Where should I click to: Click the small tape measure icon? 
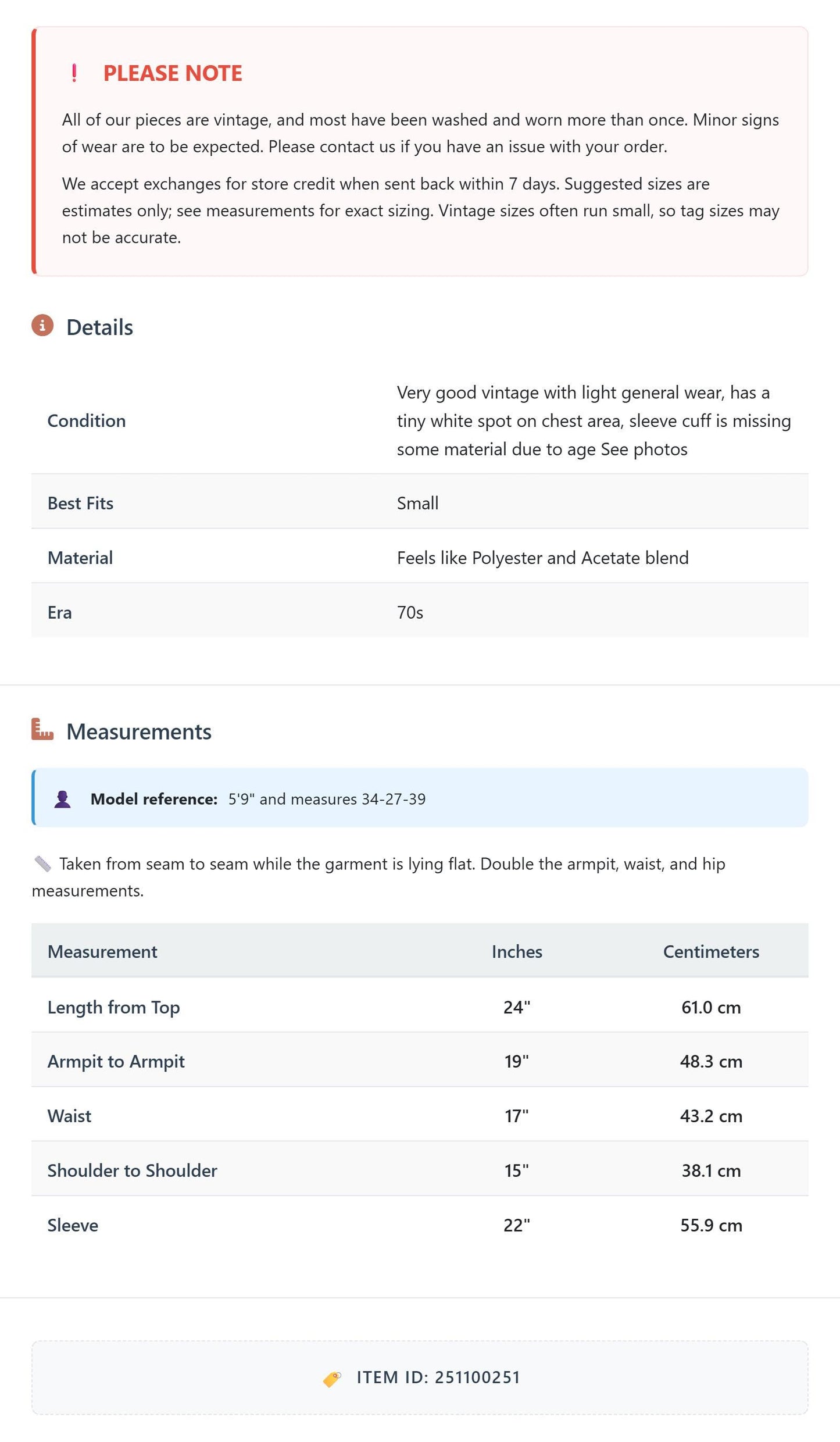pyautogui.click(x=42, y=863)
